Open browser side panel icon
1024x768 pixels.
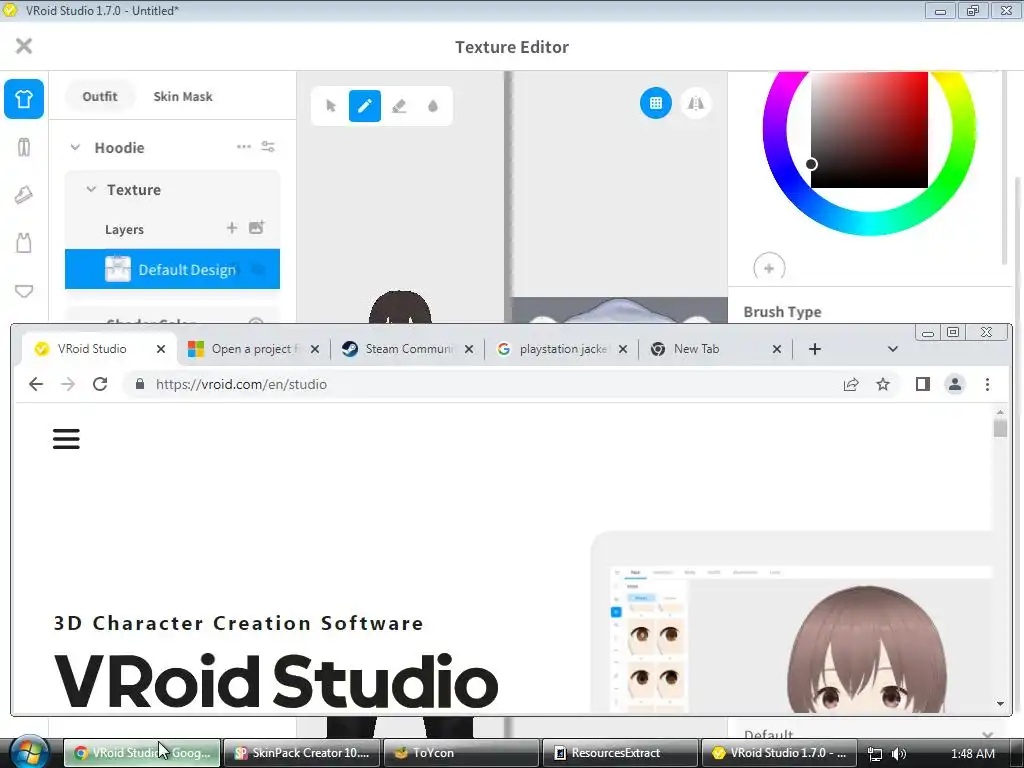click(923, 384)
